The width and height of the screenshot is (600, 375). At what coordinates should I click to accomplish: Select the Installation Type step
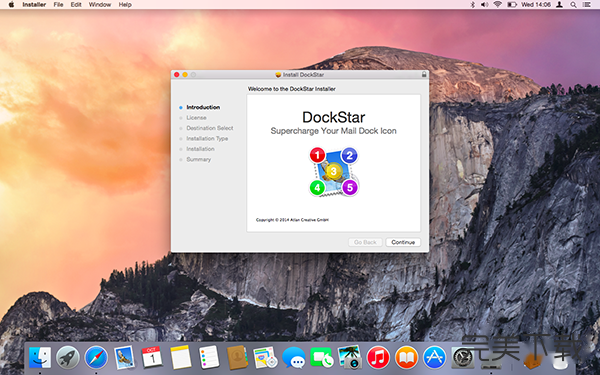click(x=207, y=139)
